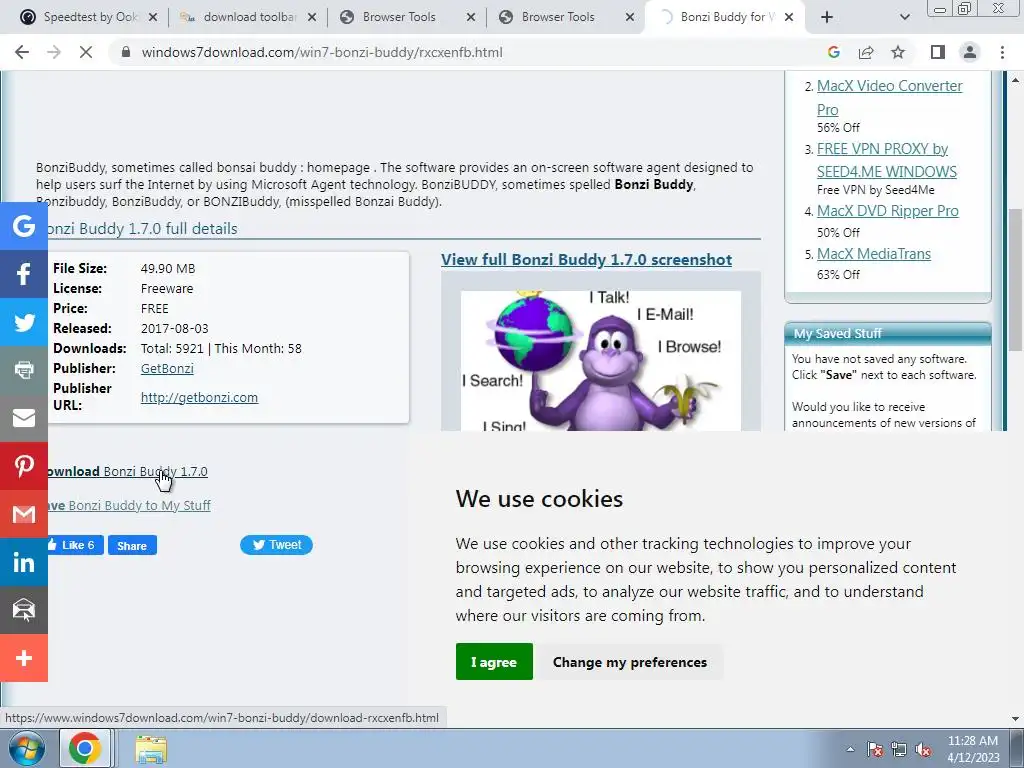Screen dimensions: 1024x768
Task: Share via Gmail sidebar icon
Action: coord(24,514)
